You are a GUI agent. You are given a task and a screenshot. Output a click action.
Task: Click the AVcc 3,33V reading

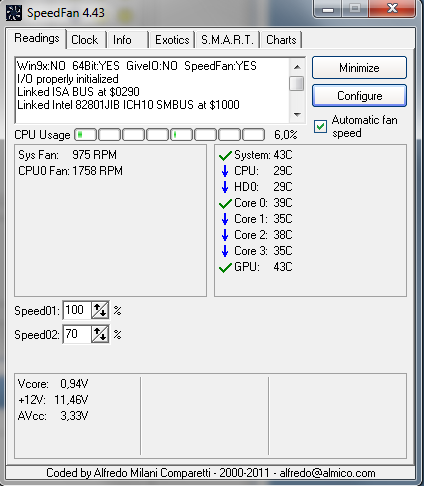pos(53,416)
